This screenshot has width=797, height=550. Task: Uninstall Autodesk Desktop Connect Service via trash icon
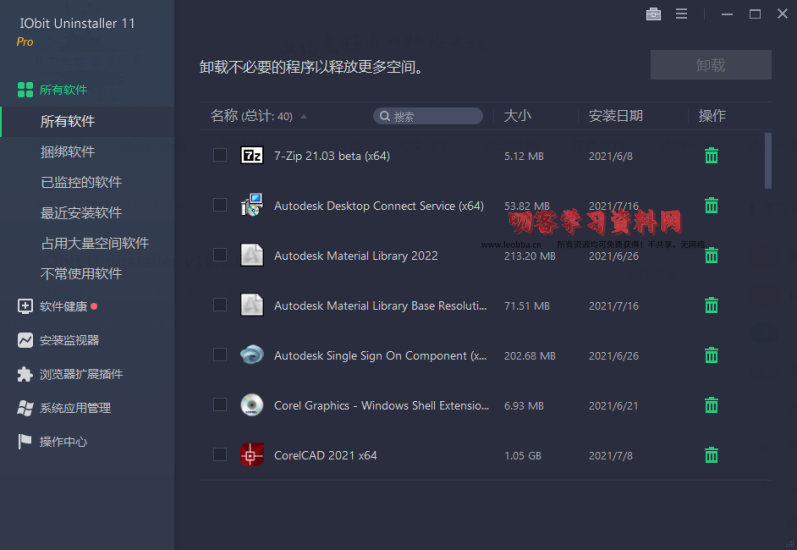point(711,205)
